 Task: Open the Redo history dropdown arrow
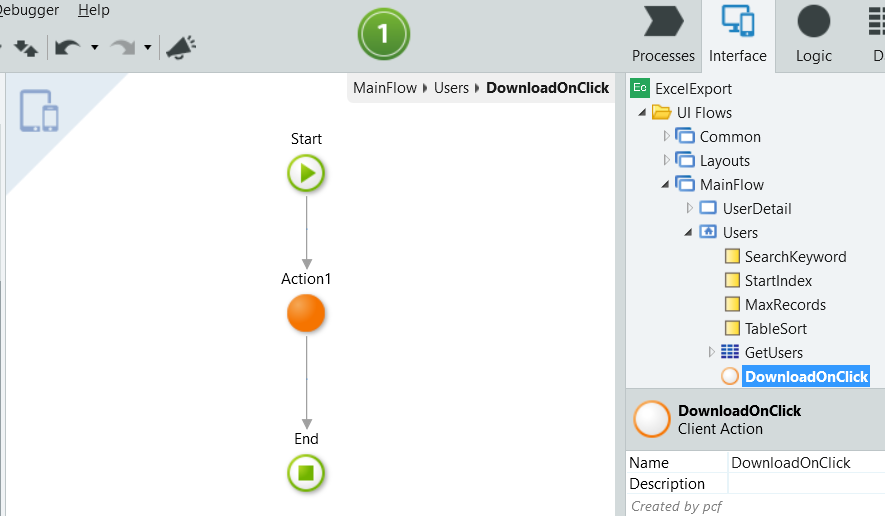[148, 47]
